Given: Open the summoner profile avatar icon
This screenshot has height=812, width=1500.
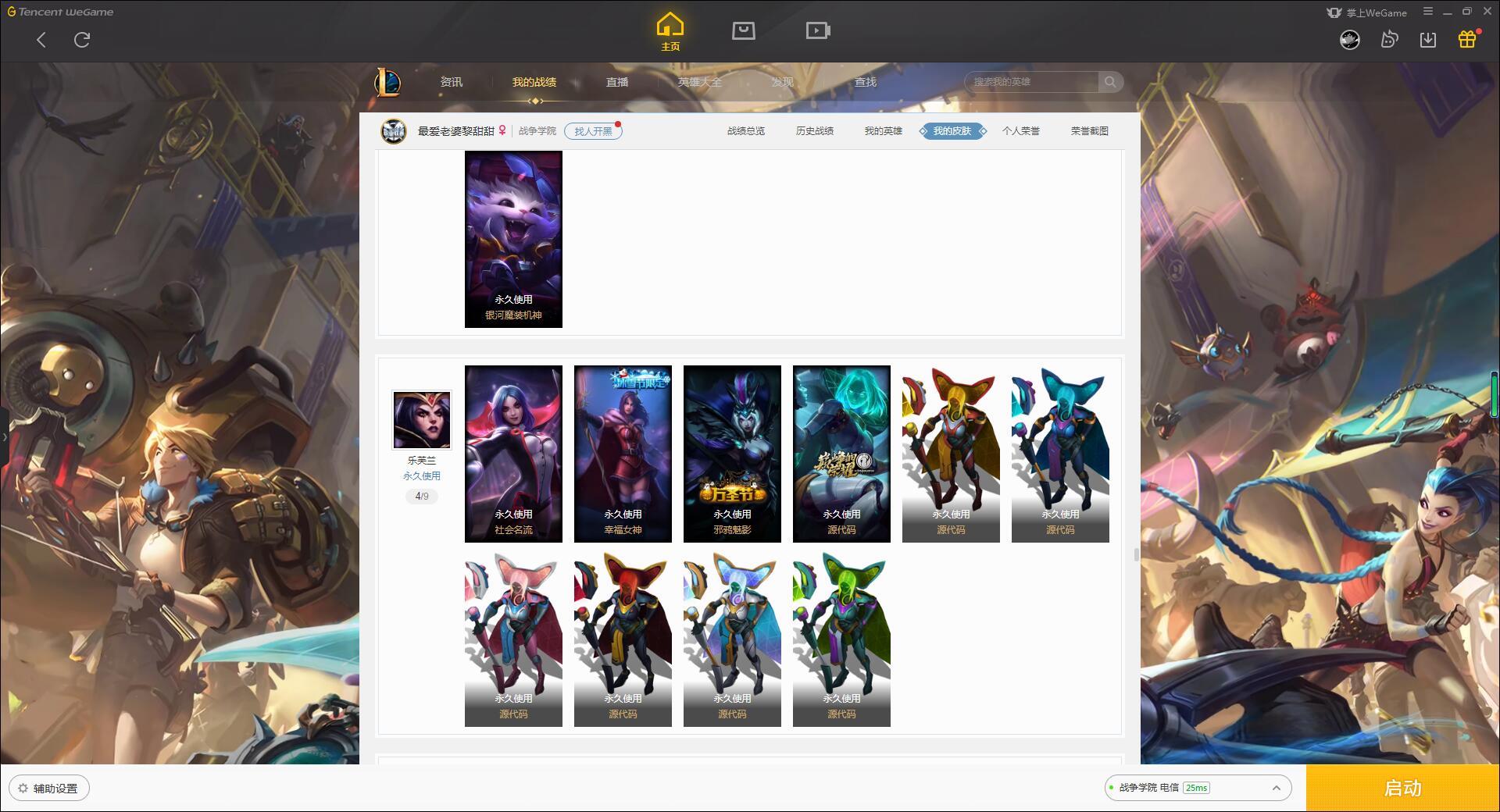Looking at the screenshot, I should point(394,131).
